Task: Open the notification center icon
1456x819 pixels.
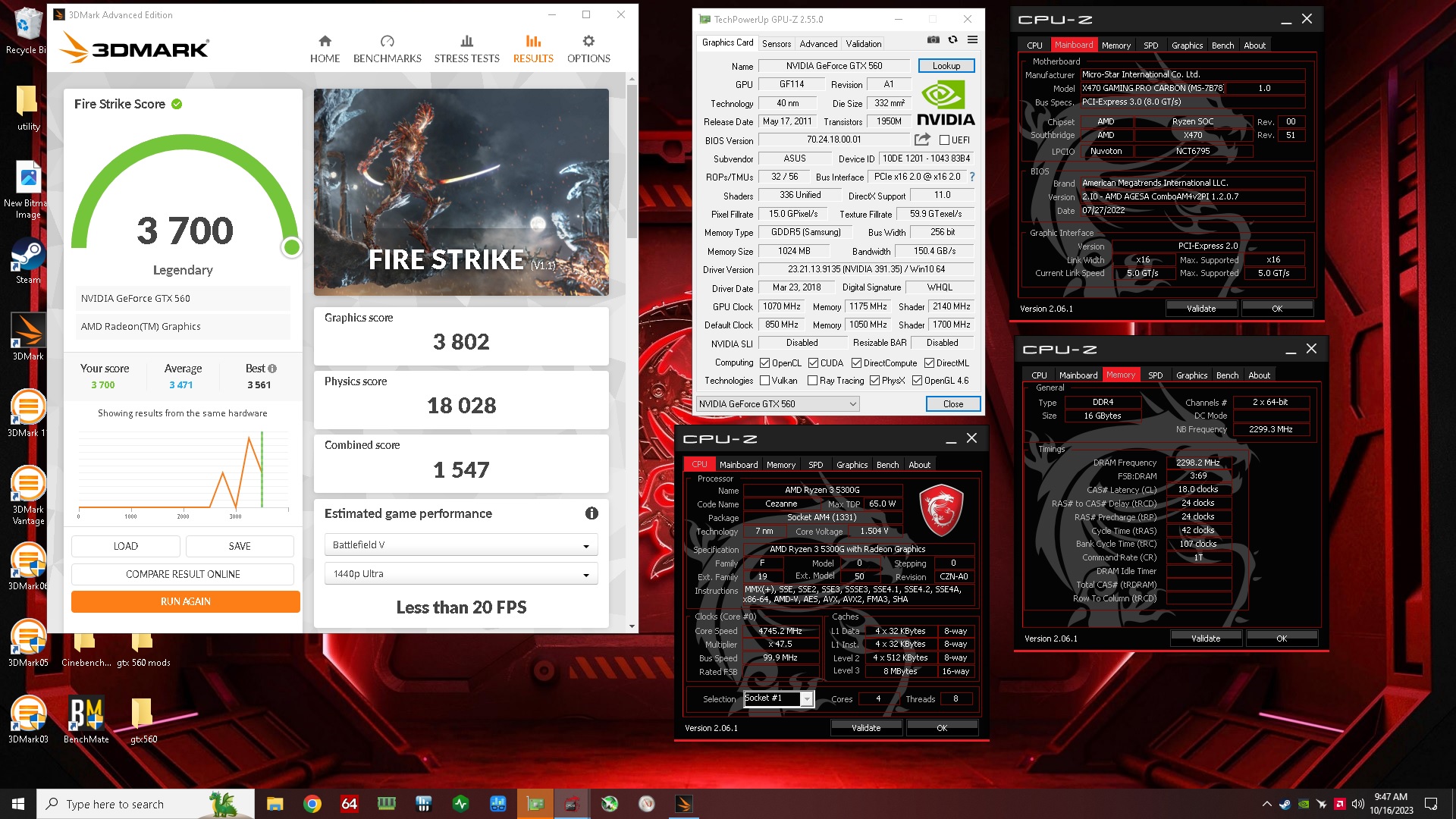Action: (x=1431, y=804)
